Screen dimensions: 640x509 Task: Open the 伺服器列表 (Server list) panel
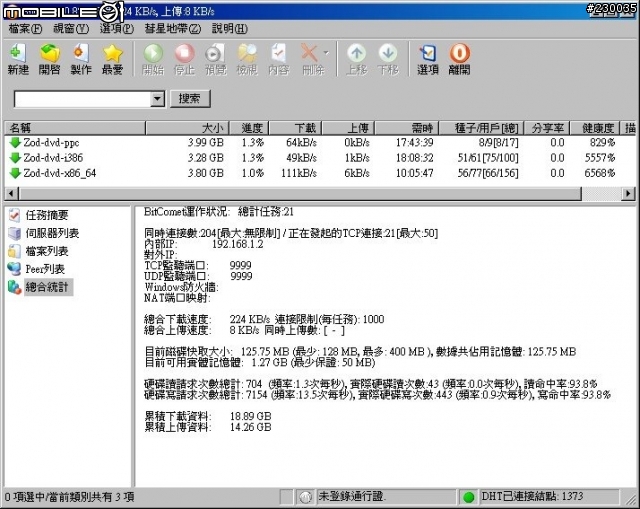pos(52,233)
